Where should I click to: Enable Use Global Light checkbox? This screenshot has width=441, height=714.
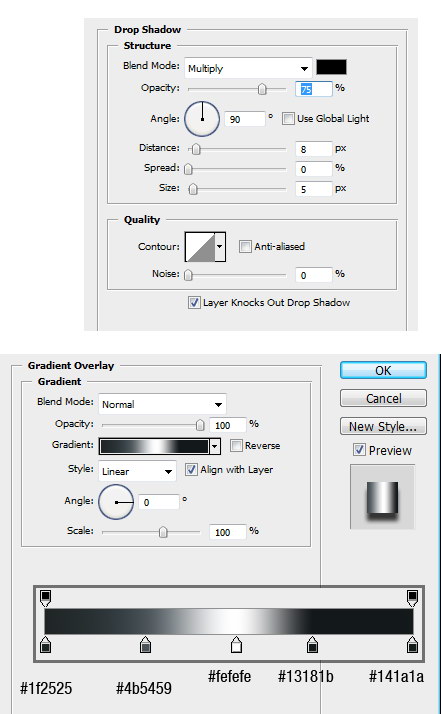[288, 119]
